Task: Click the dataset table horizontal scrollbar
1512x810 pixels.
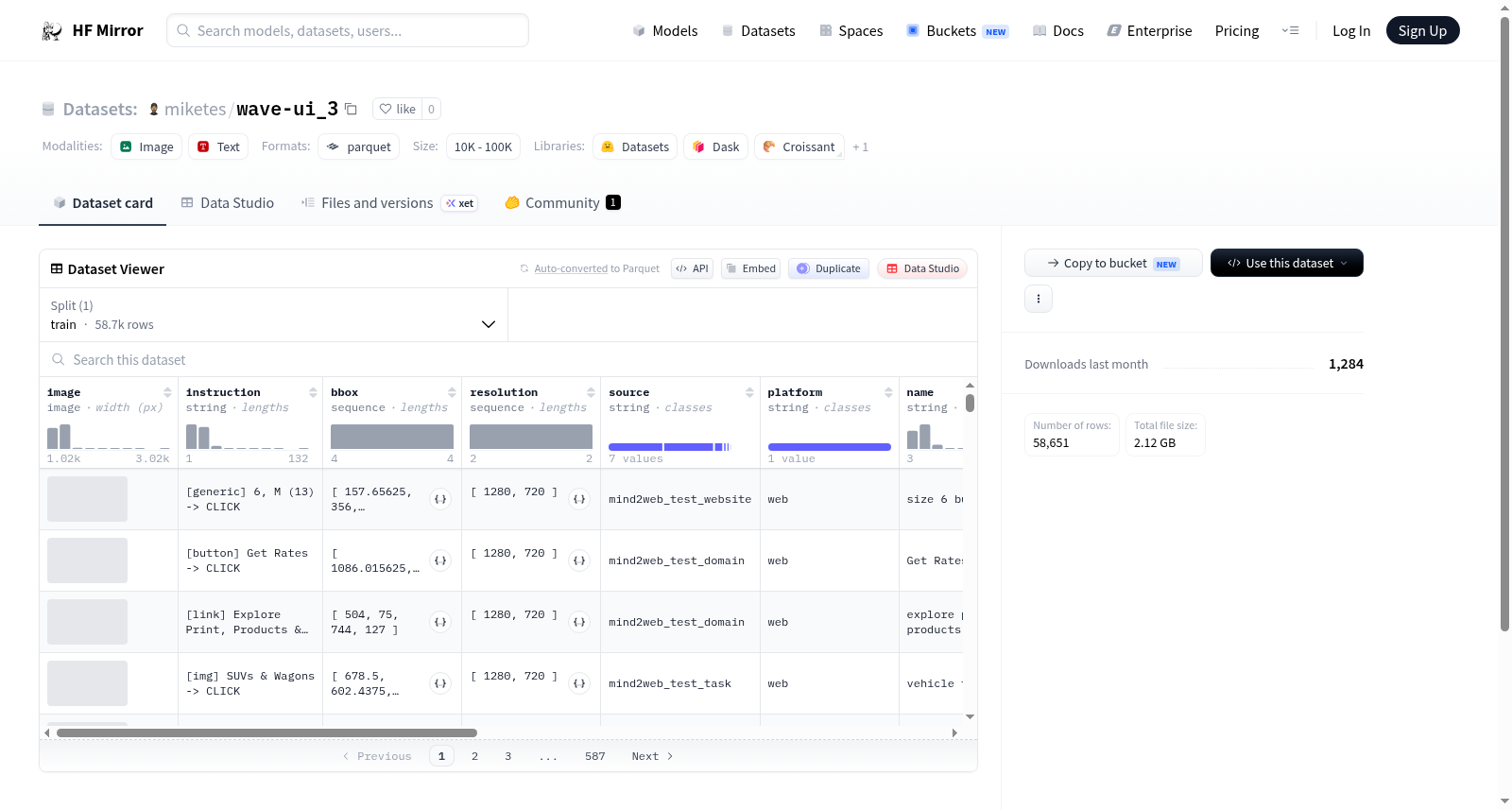Action: point(266,732)
